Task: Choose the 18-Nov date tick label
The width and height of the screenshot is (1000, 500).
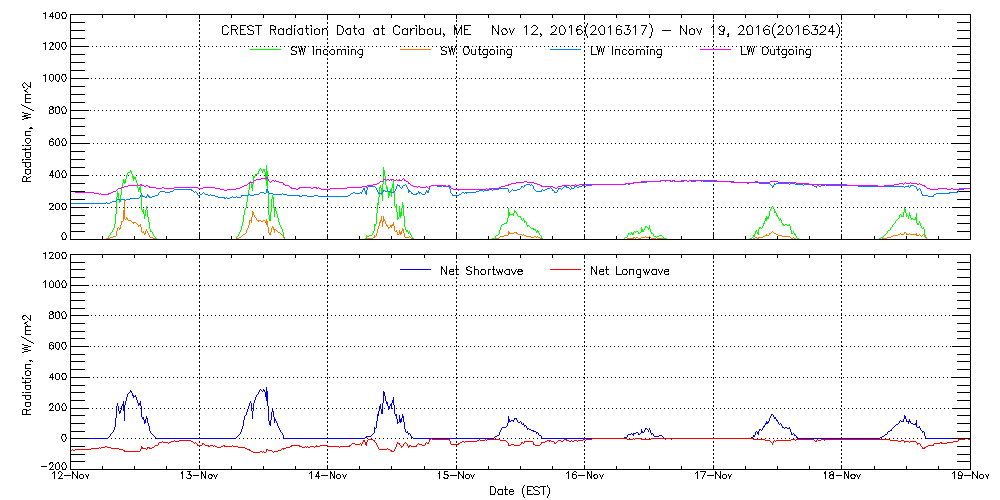Action: 842,477
